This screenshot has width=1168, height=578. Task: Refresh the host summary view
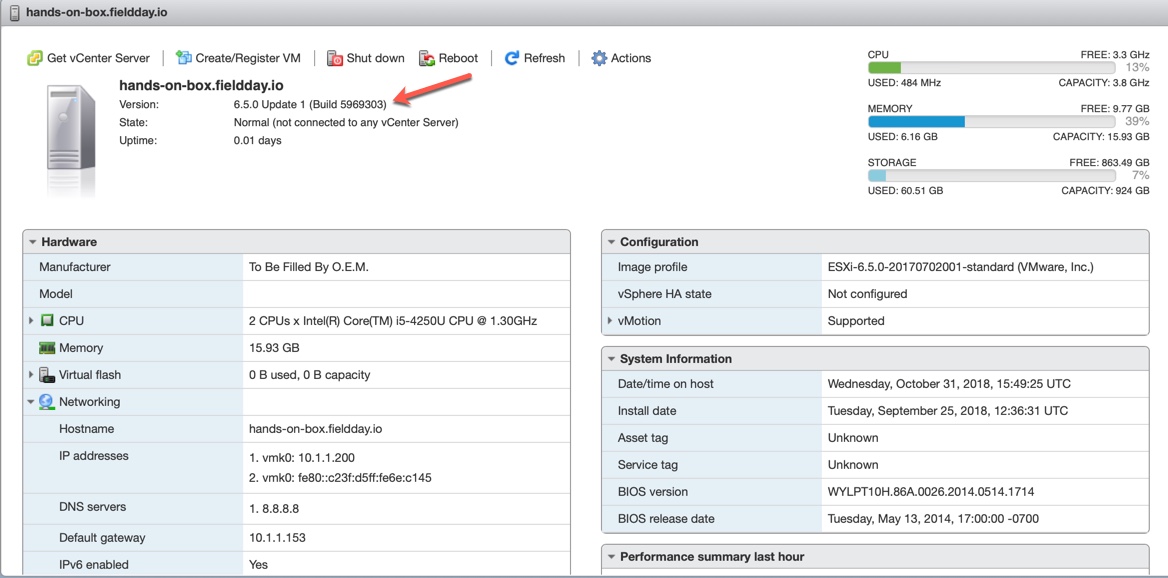pyautogui.click(x=535, y=58)
